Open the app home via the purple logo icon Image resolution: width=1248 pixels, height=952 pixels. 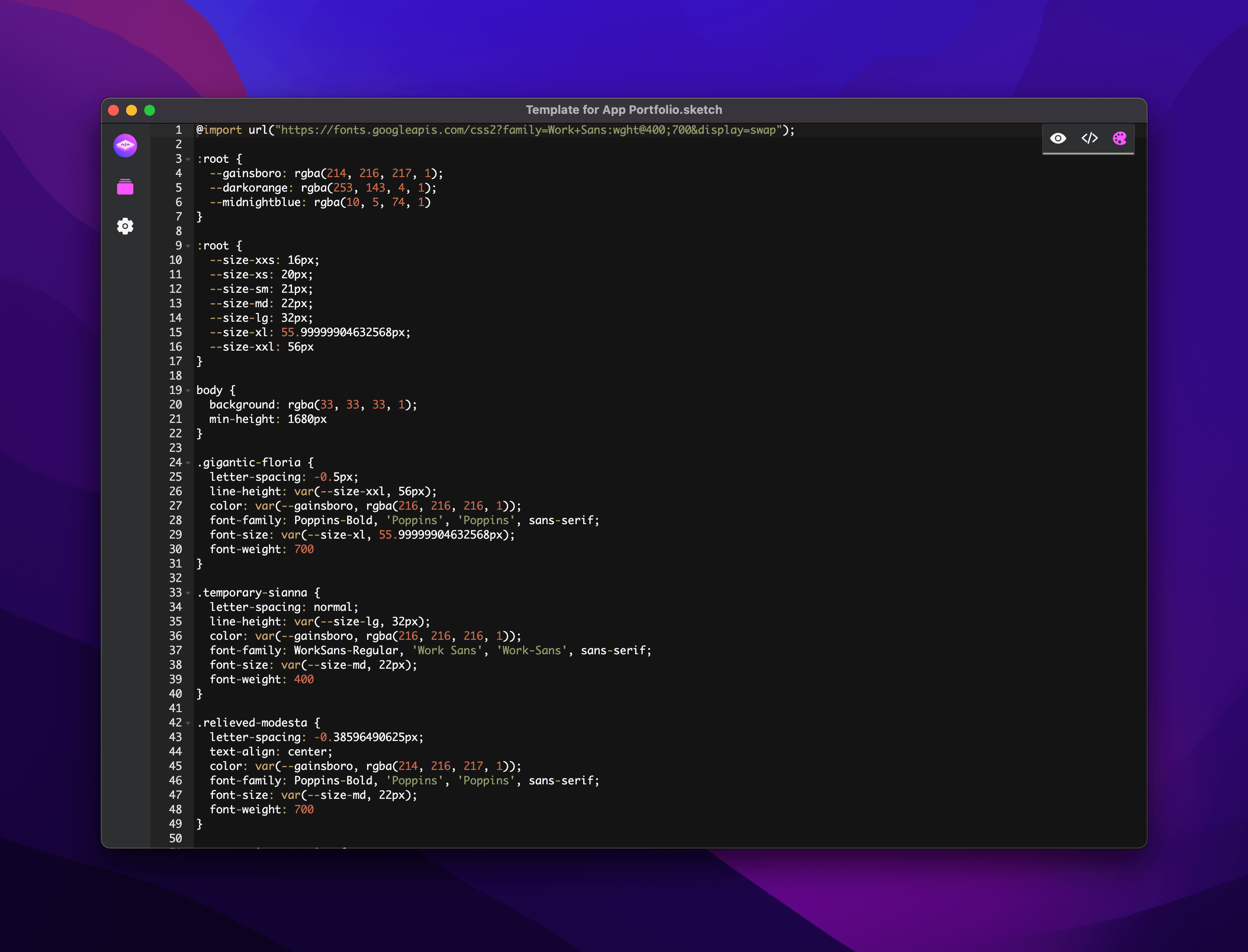(x=125, y=145)
